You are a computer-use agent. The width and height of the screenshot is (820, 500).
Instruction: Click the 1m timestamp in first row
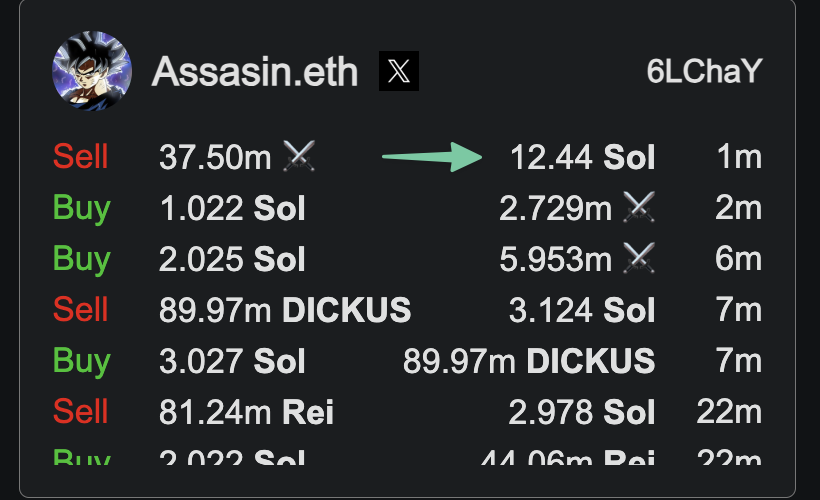pos(739,156)
